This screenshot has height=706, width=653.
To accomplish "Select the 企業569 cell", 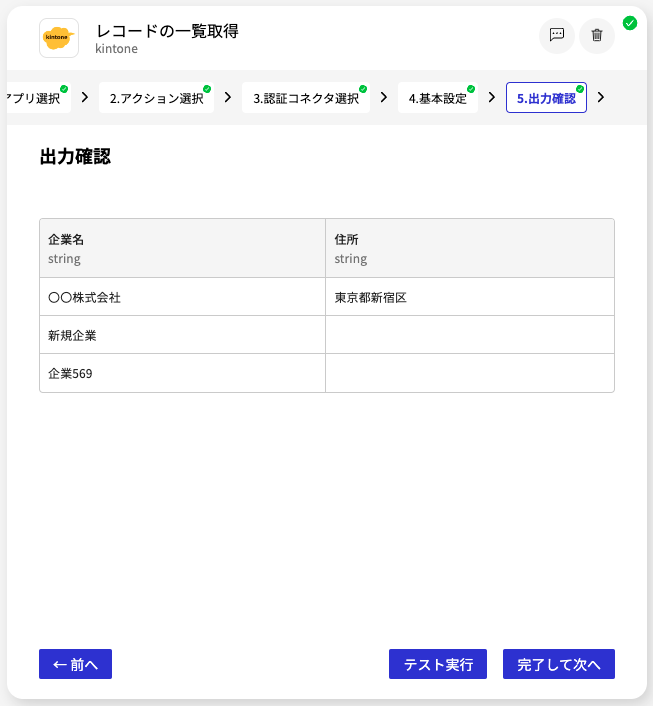I will pyautogui.click(x=182, y=373).
